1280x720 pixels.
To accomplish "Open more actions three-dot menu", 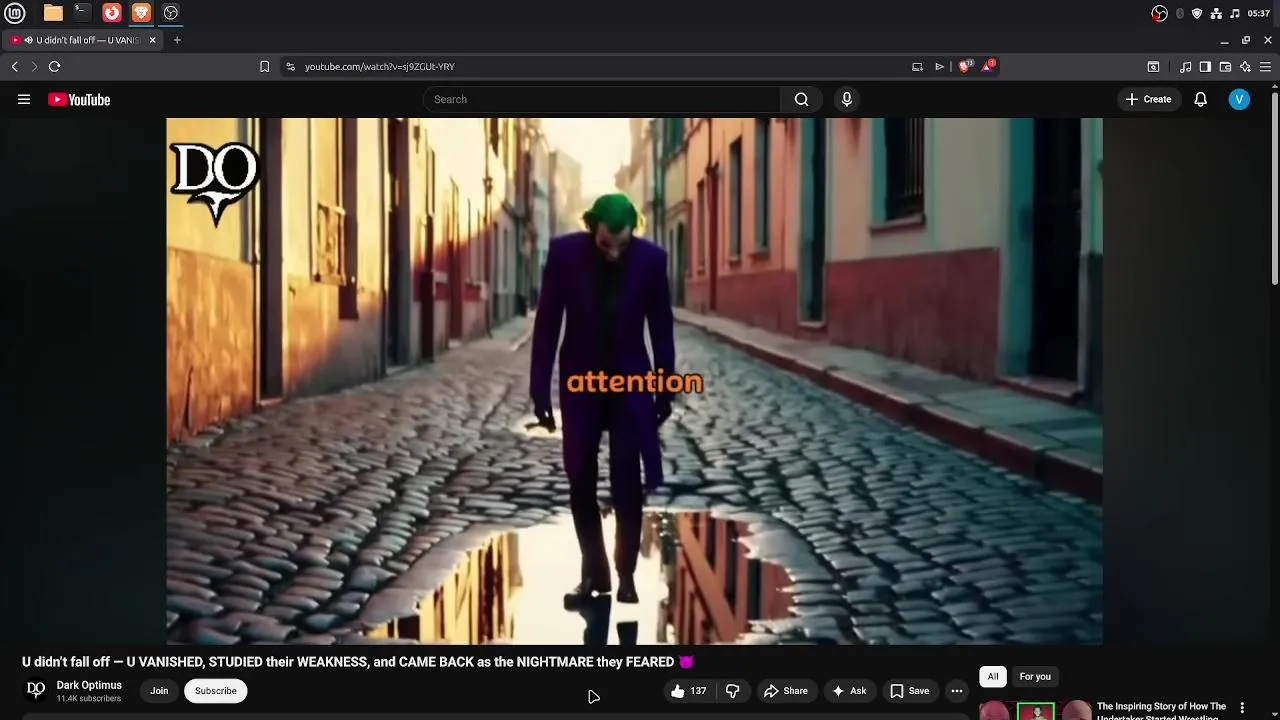I will click(957, 691).
